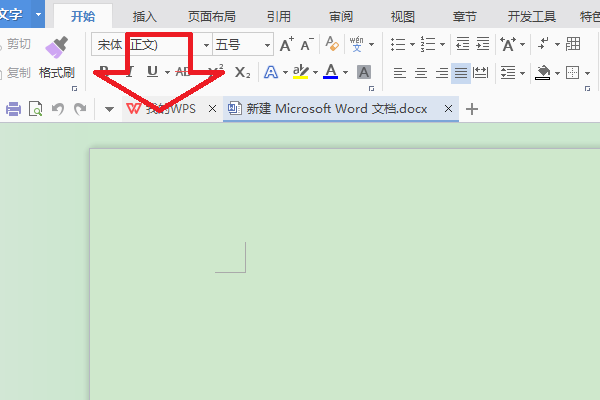Apply yellow text highlight color

pos(301,72)
